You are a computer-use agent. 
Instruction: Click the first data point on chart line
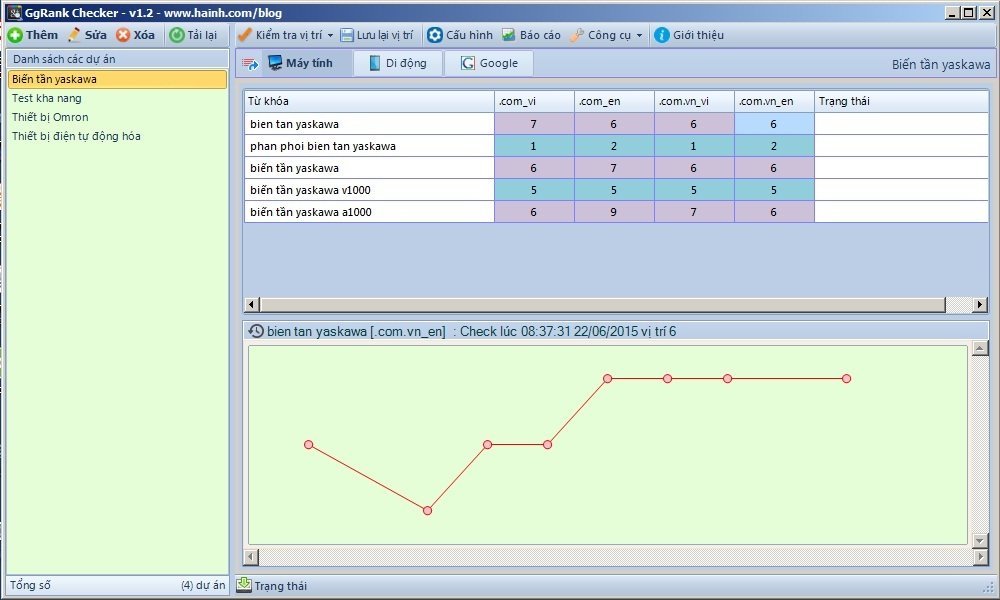[309, 444]
